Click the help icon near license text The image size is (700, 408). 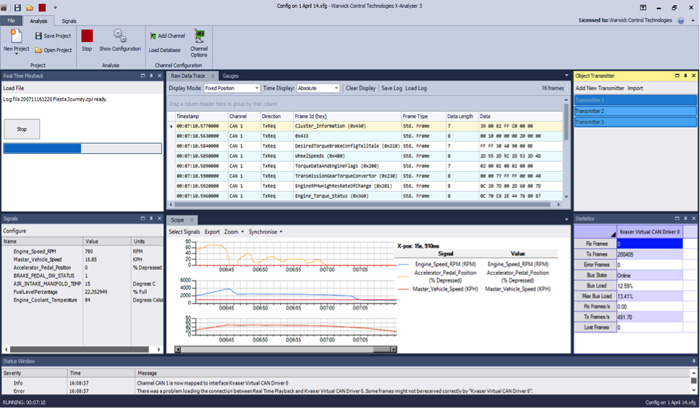click(681, 21)
